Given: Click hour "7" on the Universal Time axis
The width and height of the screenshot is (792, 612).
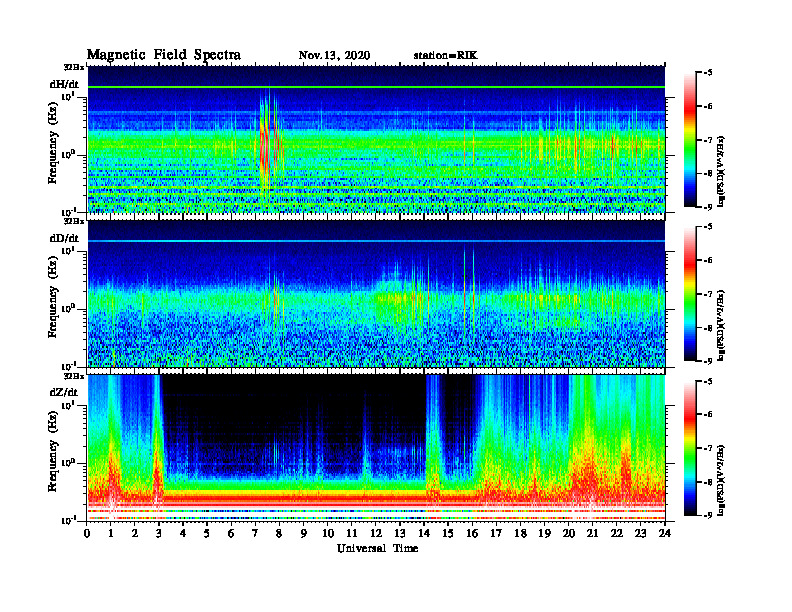Looking at the screenshot, I should (x=255, y=533).
